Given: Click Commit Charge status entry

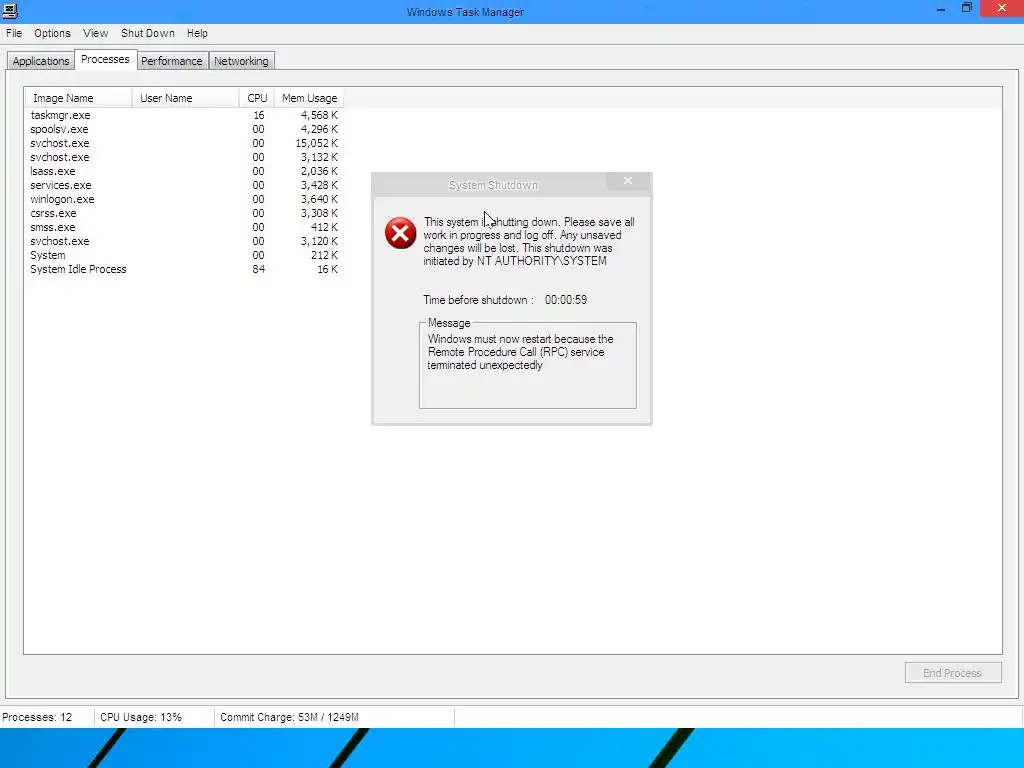Looking at the screenshot, I should [x=289, y=717].
